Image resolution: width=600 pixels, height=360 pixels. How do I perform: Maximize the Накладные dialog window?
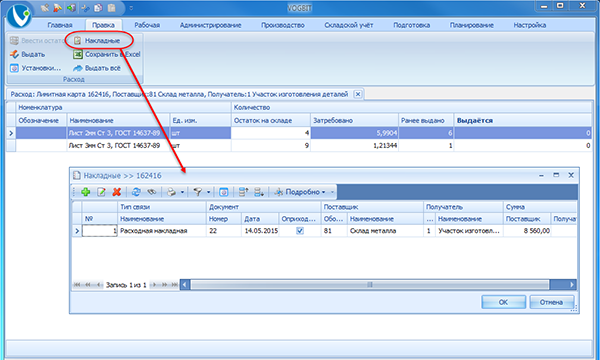click(x=556, y=175)
